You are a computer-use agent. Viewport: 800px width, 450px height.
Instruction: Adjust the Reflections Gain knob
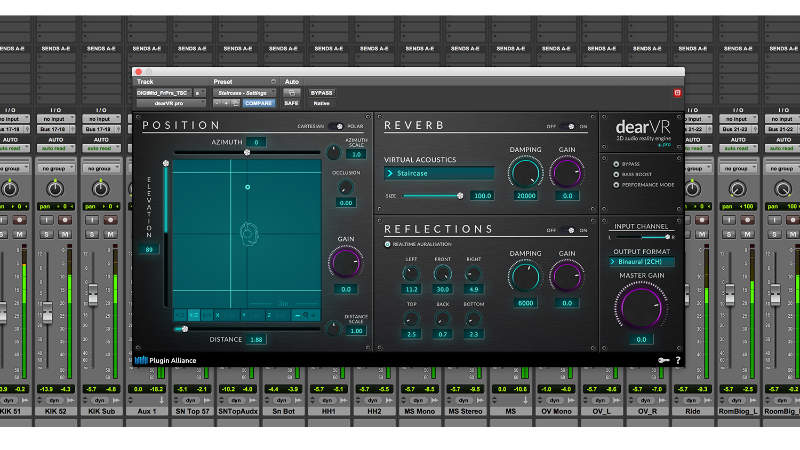(x=566, y=277)
